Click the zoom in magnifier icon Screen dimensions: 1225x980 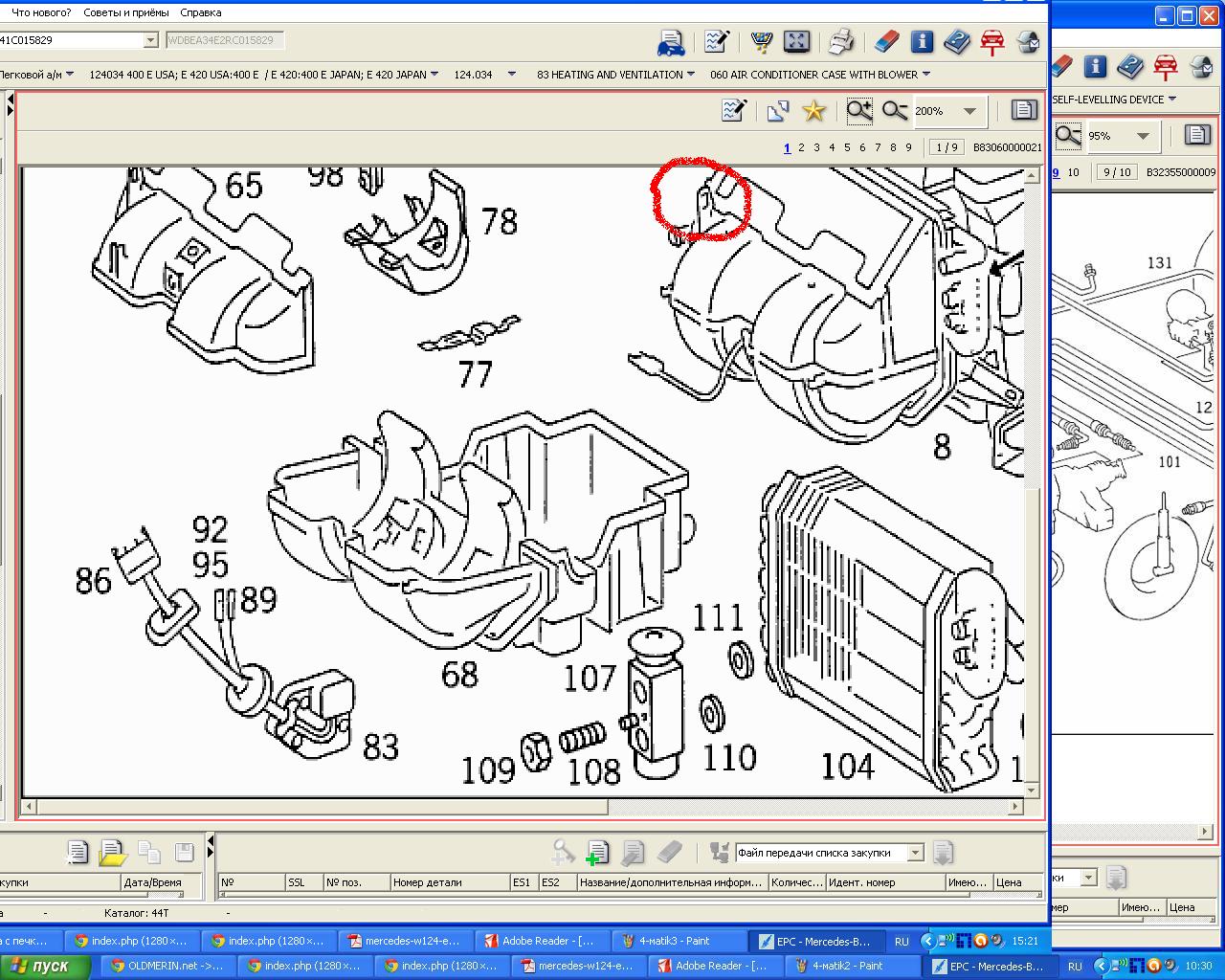859,111
